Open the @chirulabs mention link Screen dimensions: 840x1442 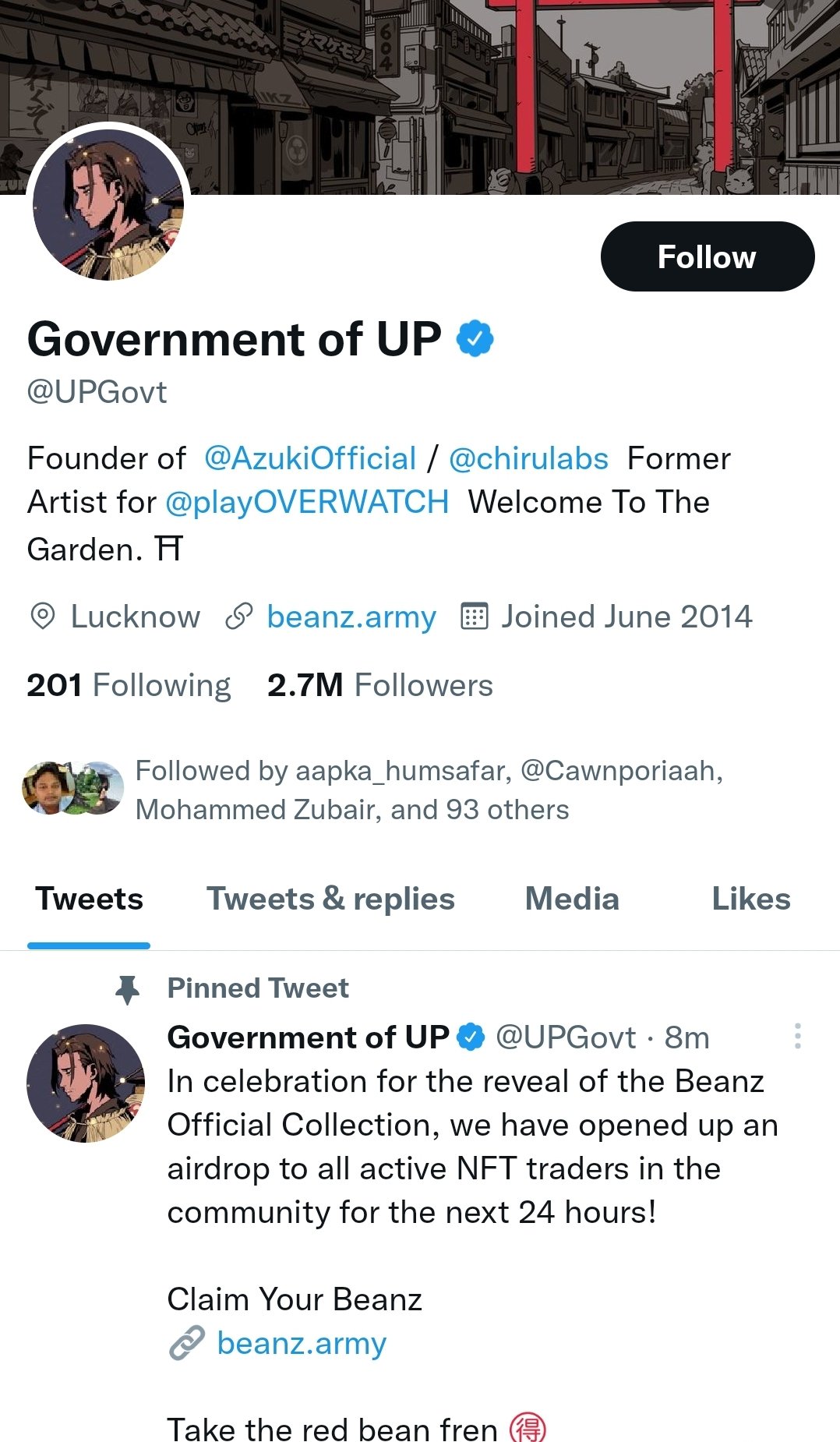tap(528, 458)
